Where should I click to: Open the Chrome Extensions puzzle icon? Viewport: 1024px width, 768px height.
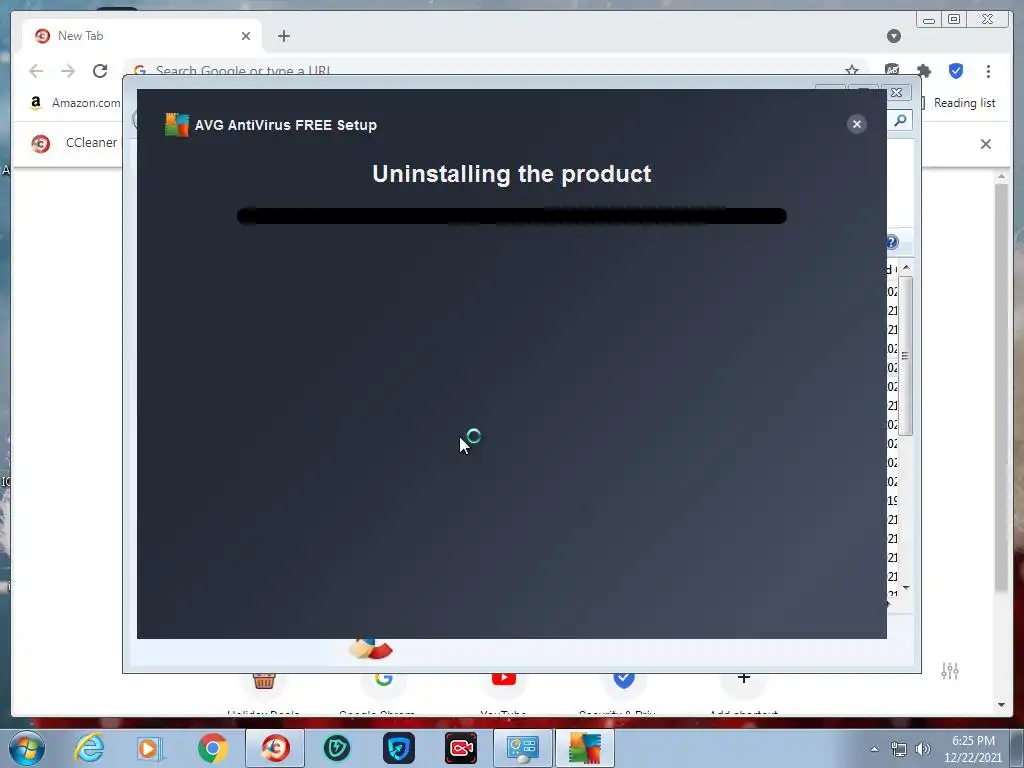(x=923, y=71)
